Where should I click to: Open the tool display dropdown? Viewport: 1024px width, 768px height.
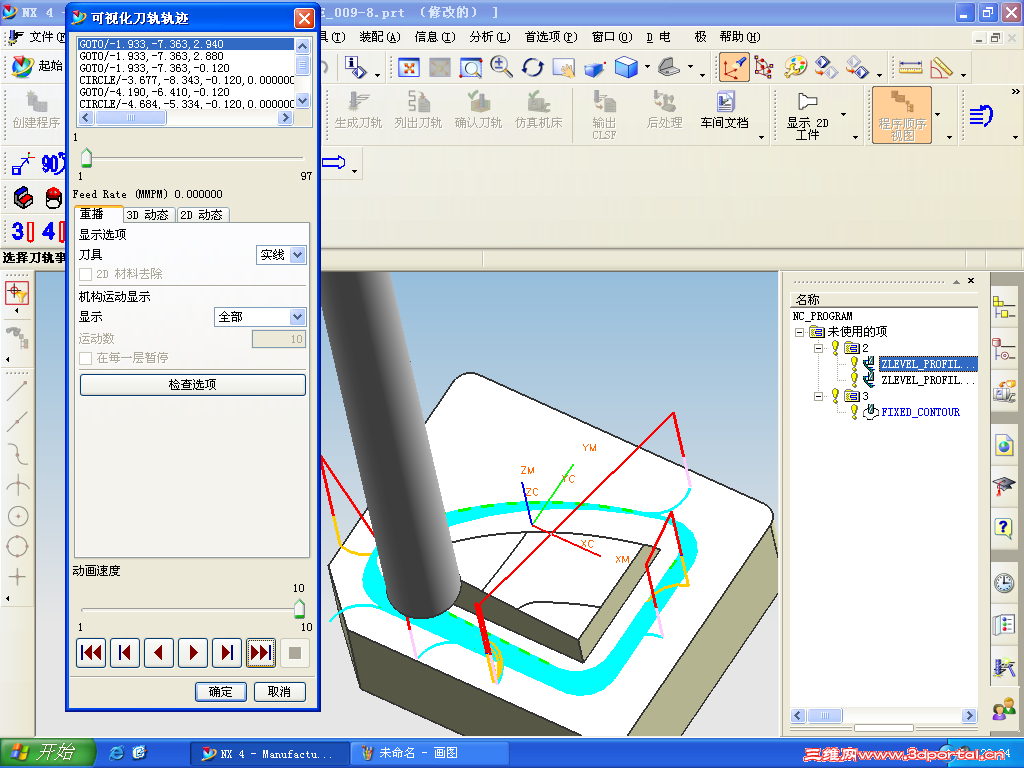pos(297,255)
